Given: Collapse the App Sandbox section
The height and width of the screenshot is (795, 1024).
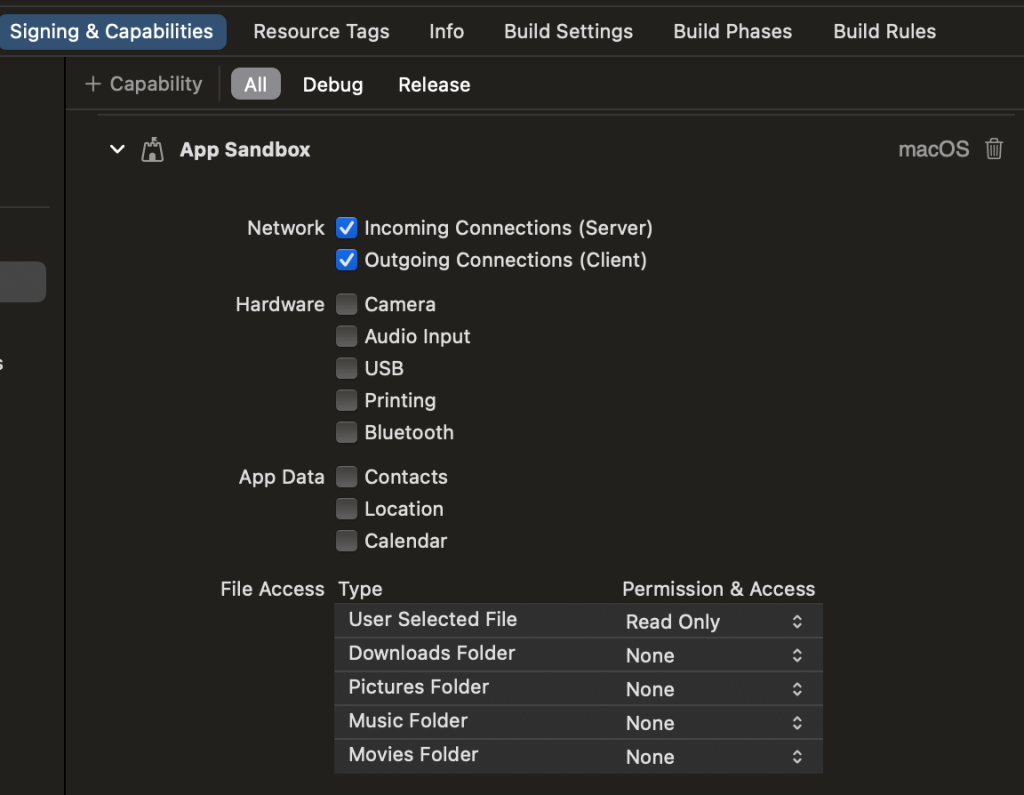Looking at the screenshot, I should (118, 150).
